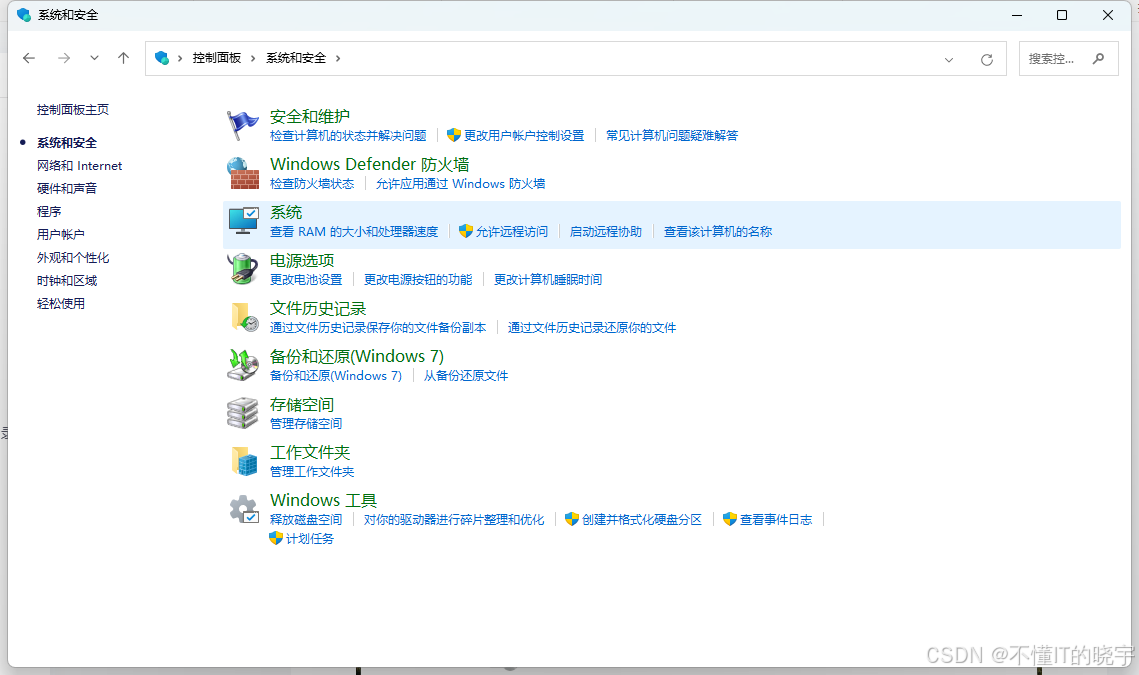This screenshot has width=1139, height=675.
Task: Click the shield icon beside 创建并格式化硬盘分区
Action: [x=572, y=519]
